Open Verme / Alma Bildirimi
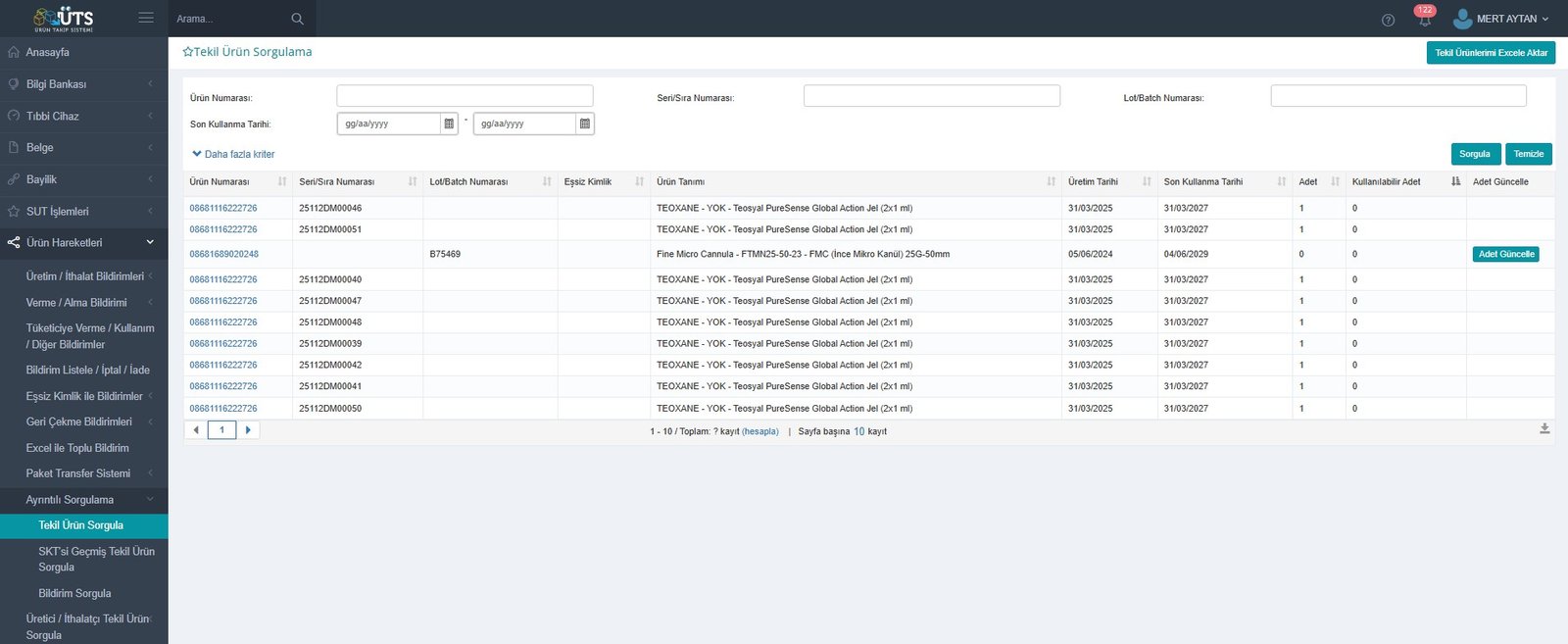The width and height of the screenshot is (1568, 644). point(76,303)
